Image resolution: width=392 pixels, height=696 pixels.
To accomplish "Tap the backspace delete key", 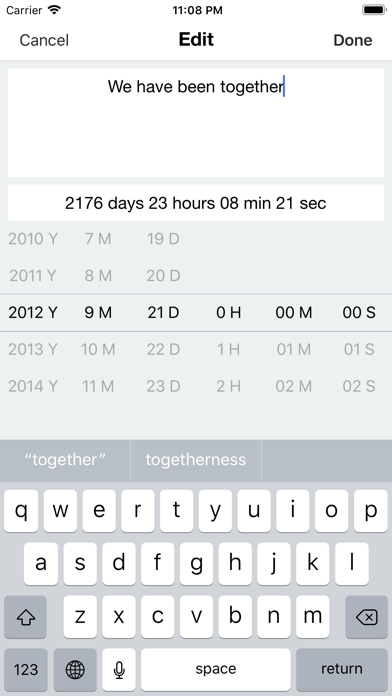I will [x=366, y=617].
